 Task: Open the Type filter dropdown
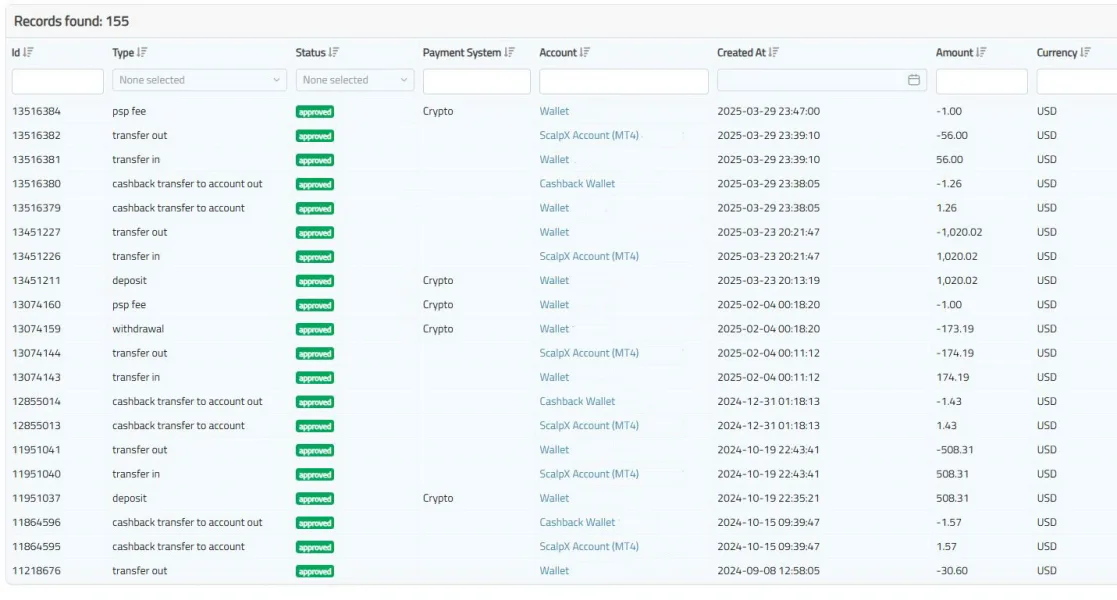tap(199, 80)
